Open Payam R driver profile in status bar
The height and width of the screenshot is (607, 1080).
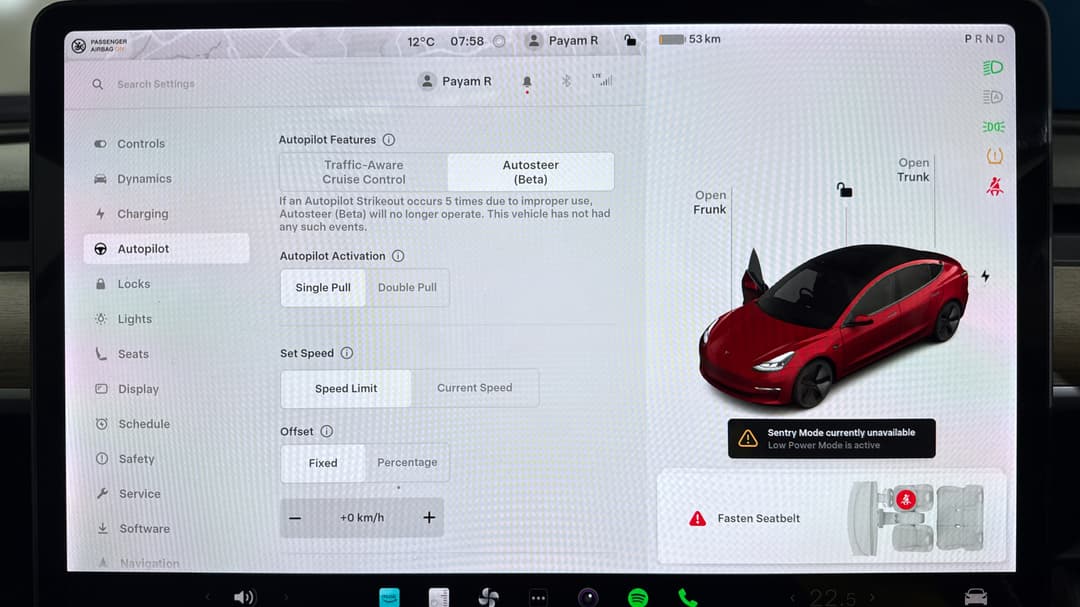pyautogui.click(x=562, y=41)
